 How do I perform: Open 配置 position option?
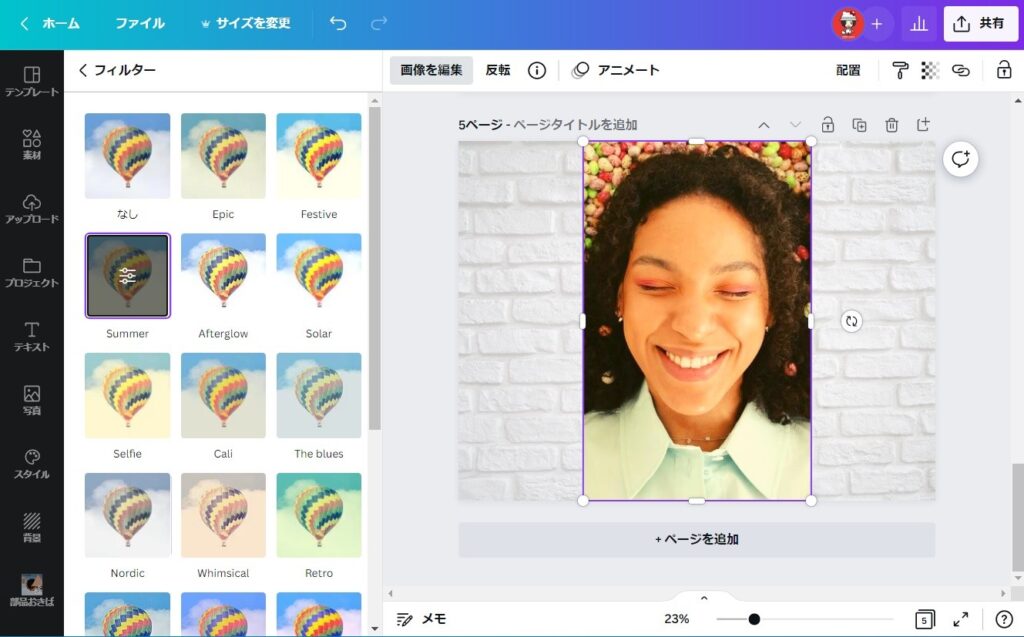tap(848, 70)
